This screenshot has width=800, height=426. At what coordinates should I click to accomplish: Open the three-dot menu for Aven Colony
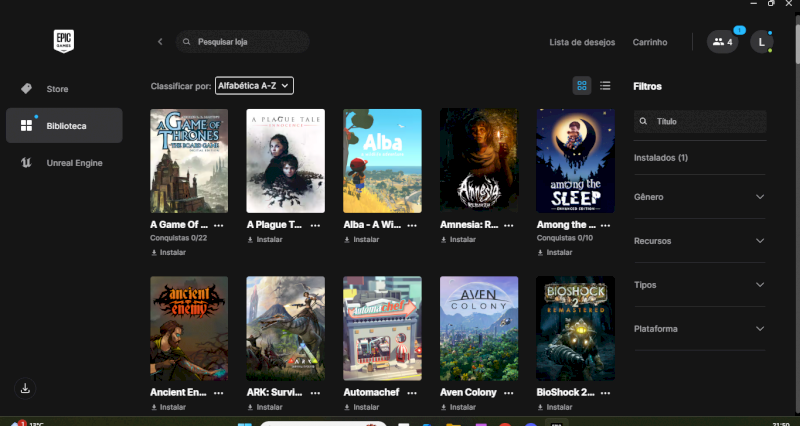509,393
